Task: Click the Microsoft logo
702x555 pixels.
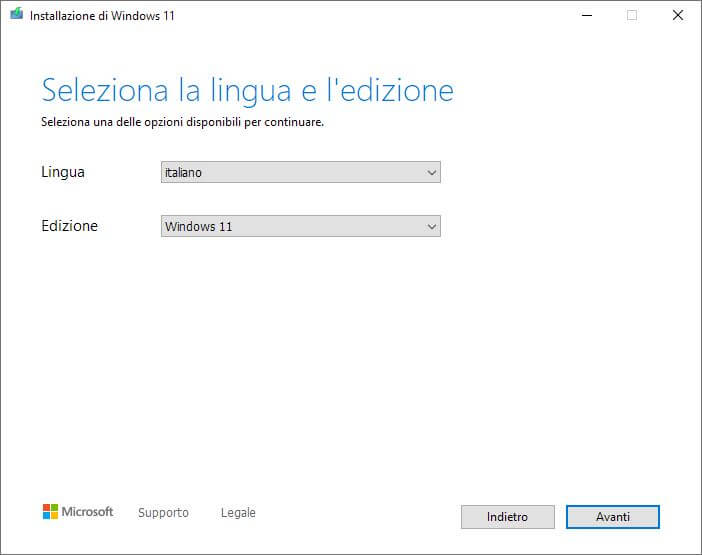Action: click(x=78, y=512)
